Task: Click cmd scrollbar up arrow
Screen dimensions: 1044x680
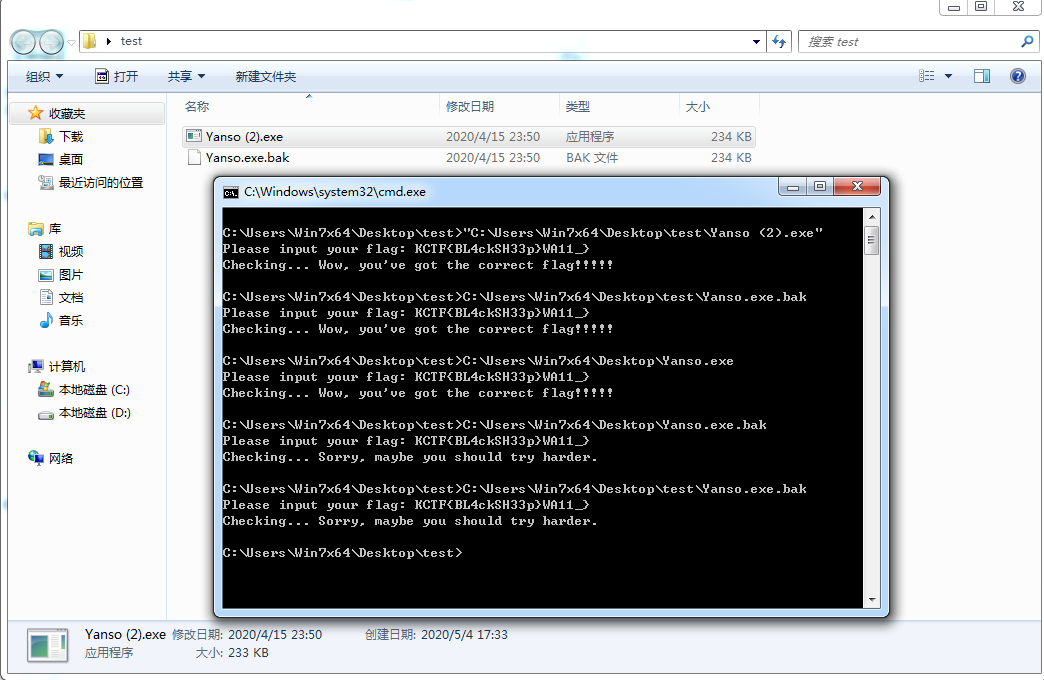Action: (x=872, y=217)
